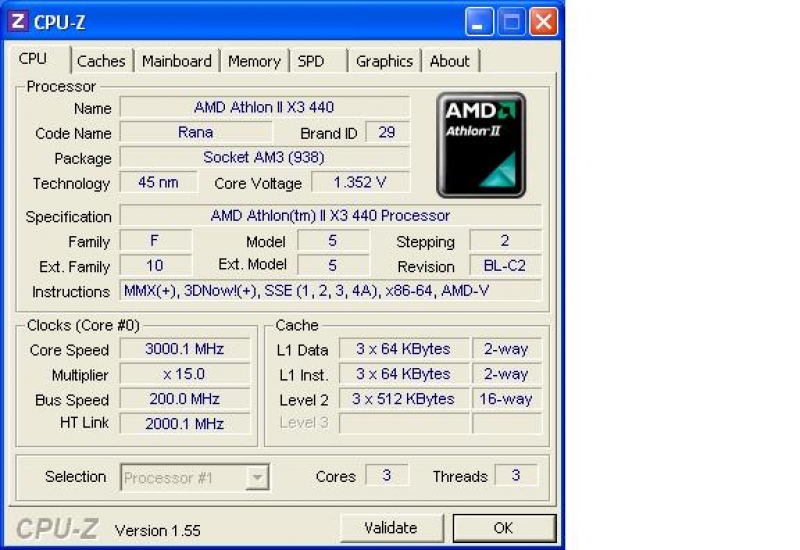The image size is (800, 550).
Task: Click the Name field AMD Athlon II X3 440
Action: [x=264, y=107]
